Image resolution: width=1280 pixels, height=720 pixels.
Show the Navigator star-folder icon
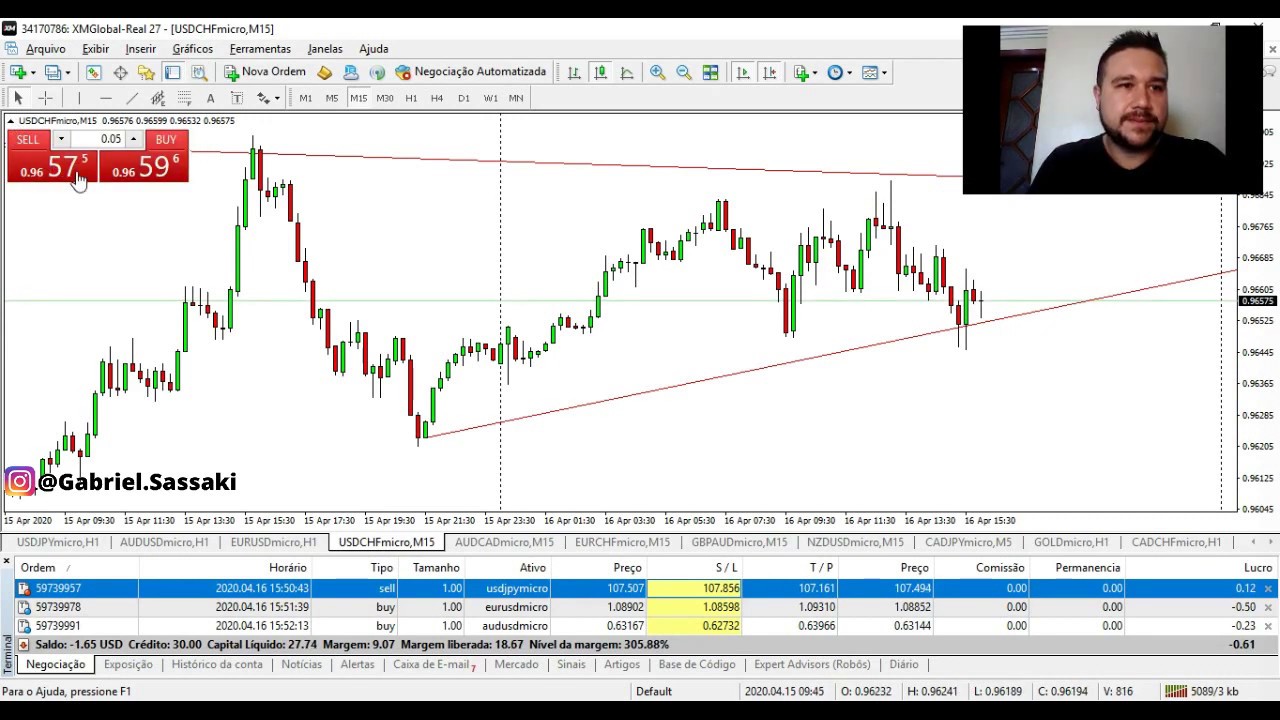pos(146,72)
